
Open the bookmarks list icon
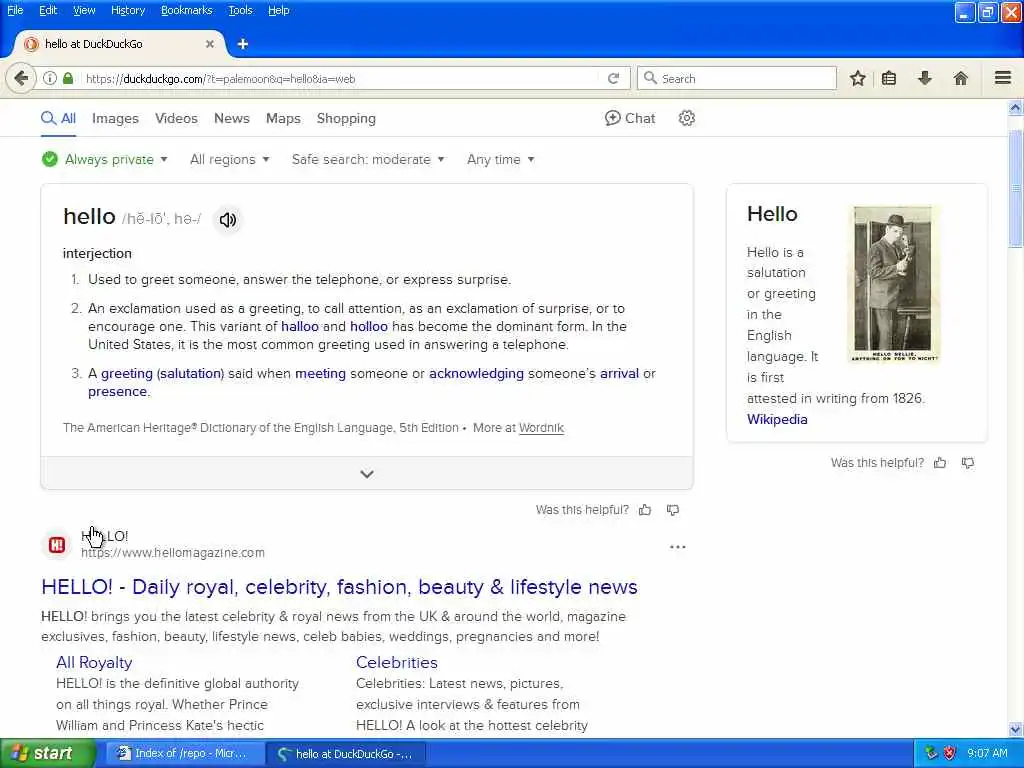(889, 78)
